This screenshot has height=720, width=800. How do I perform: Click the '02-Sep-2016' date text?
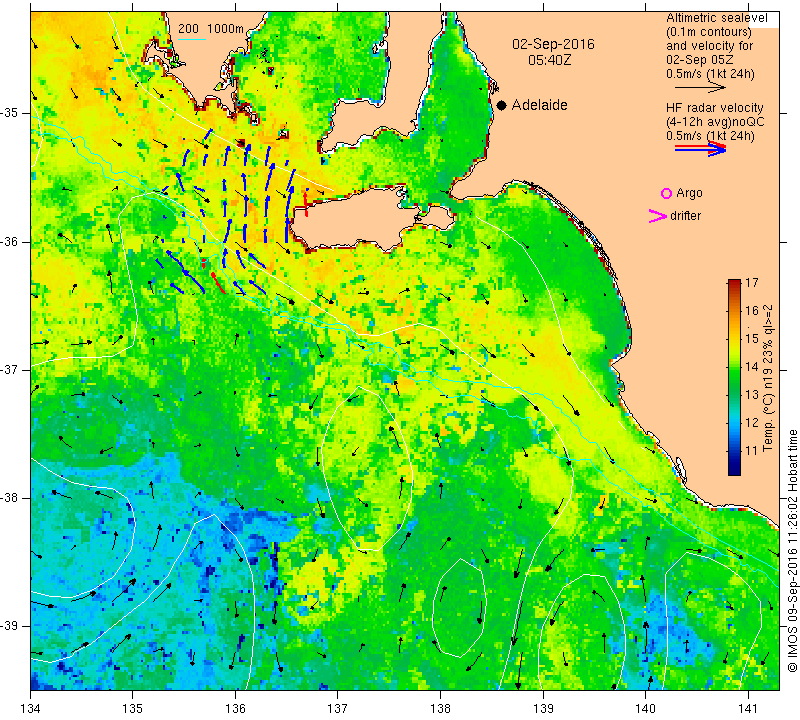(x=553, y=44)
